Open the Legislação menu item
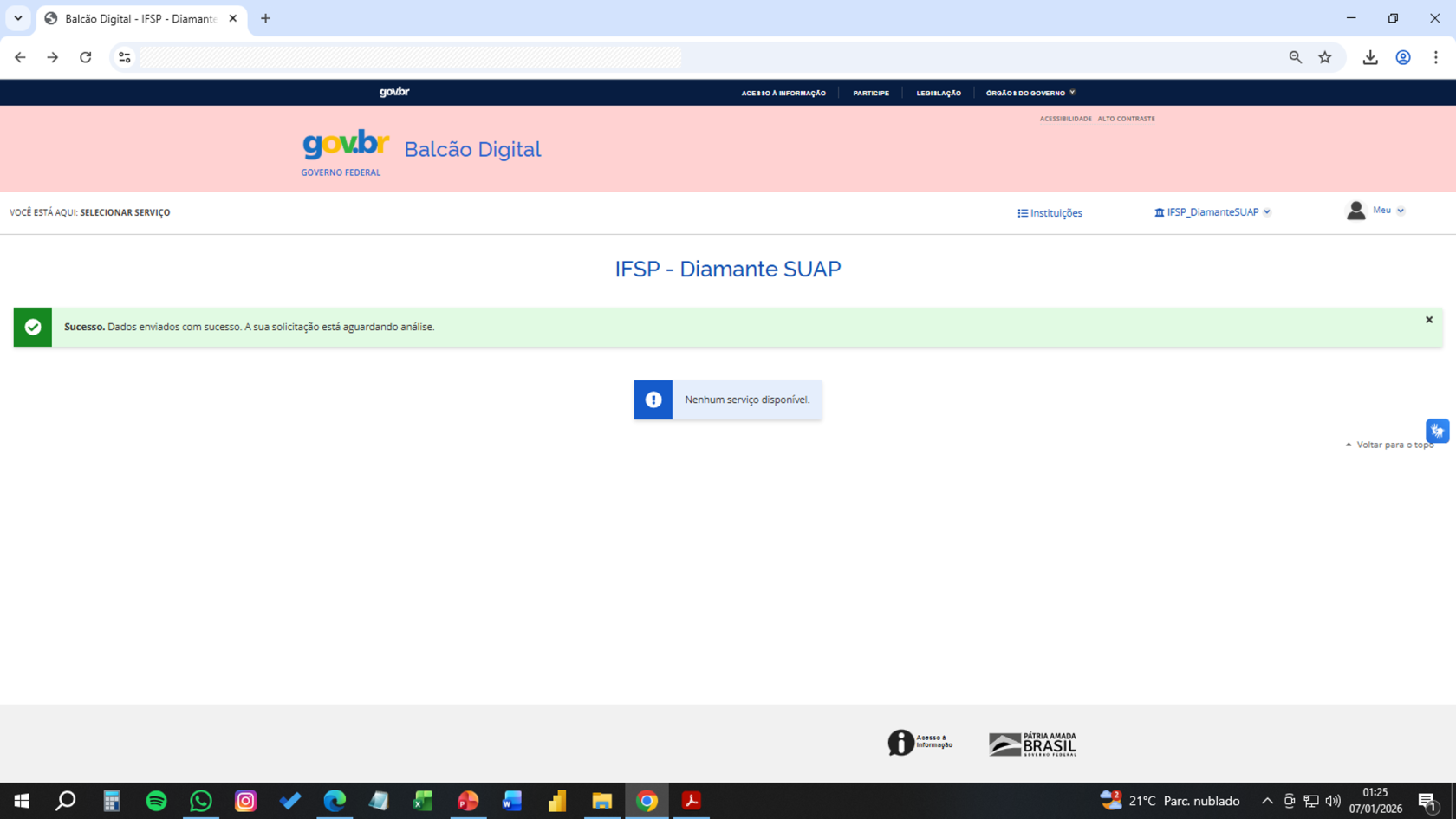1456x819 pixels. (x=939, y=93)
